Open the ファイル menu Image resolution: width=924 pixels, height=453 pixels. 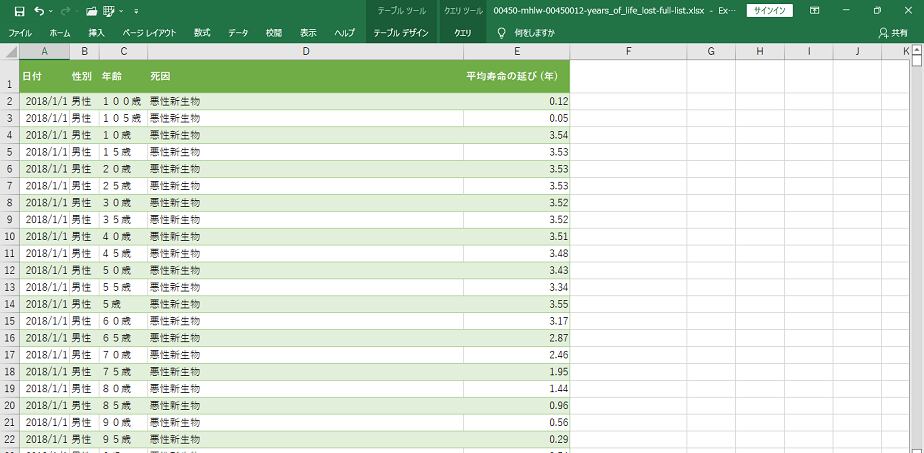(x=20, y=33)
